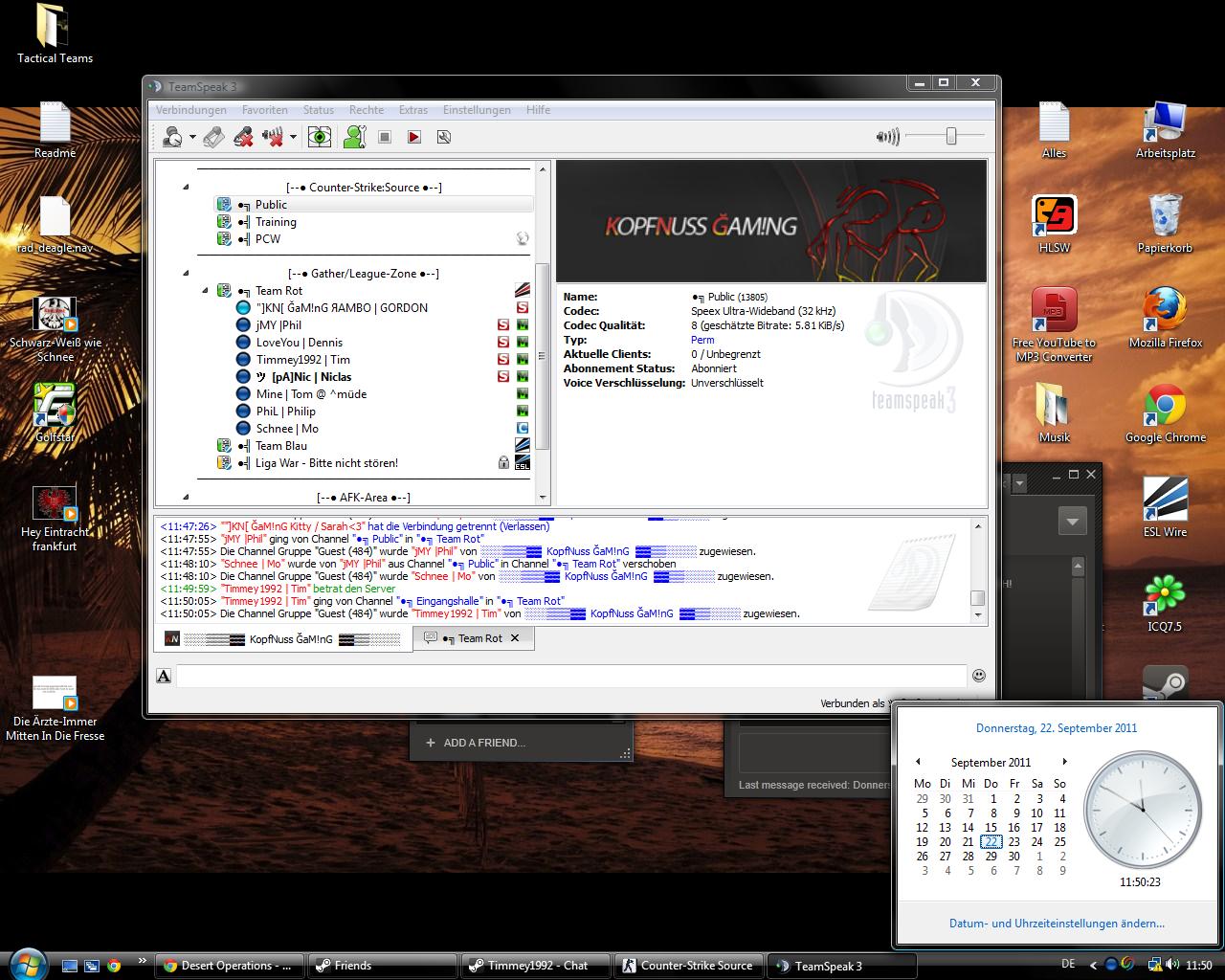Click the speaker volume icon beside slider
Image resolution: width=1225 pixels, height=980 pixels.
coord(888,137)
